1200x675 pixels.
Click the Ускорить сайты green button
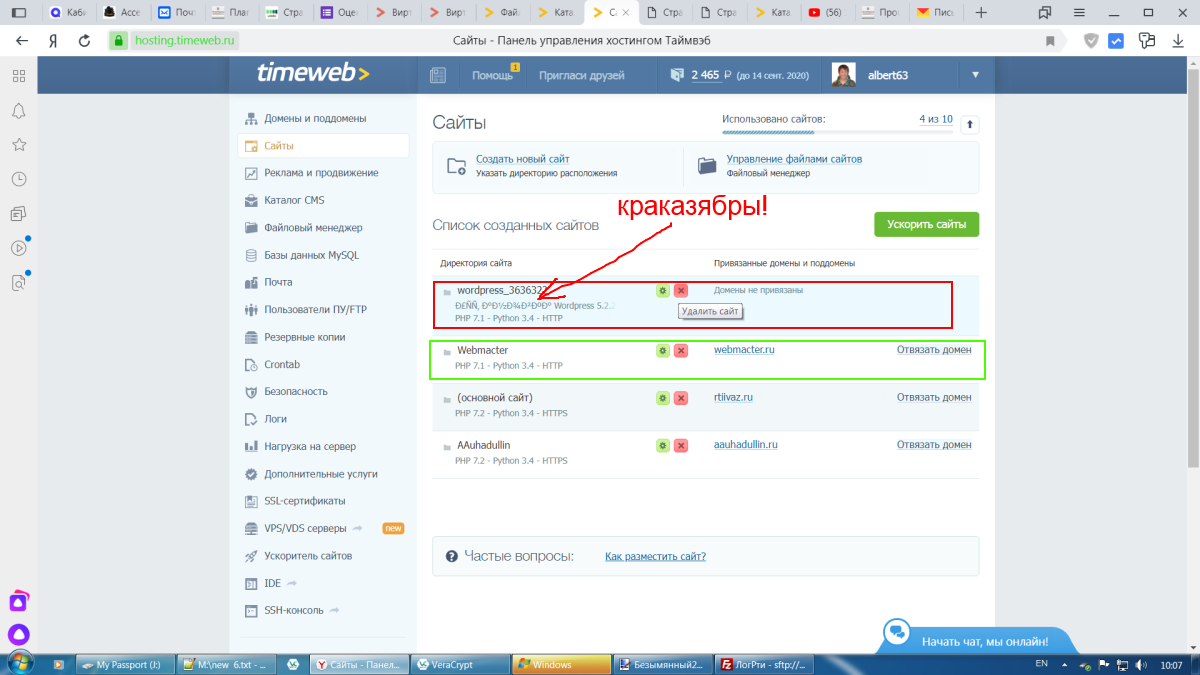[x=926, y=224]
